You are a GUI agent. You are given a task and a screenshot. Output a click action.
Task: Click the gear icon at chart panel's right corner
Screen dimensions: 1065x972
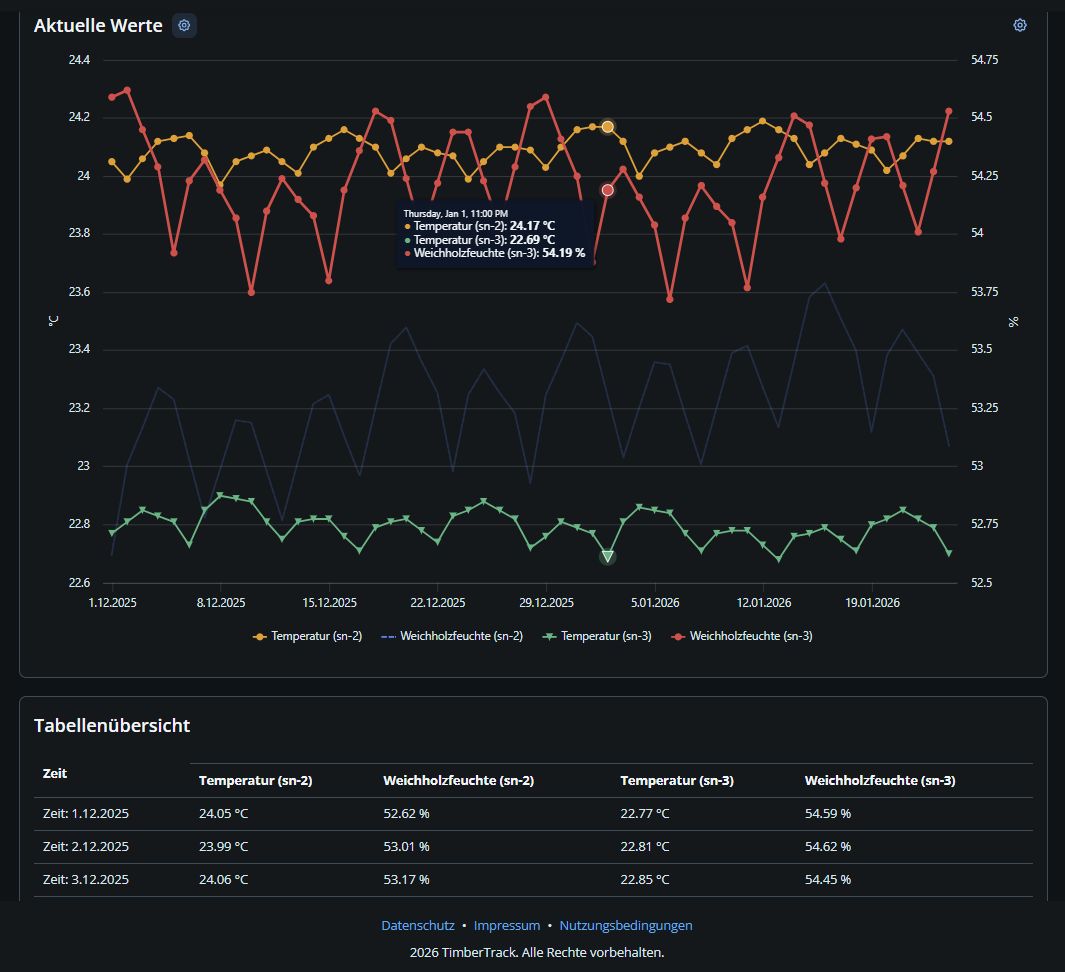pyautogui.click(x=1019, y=26)
